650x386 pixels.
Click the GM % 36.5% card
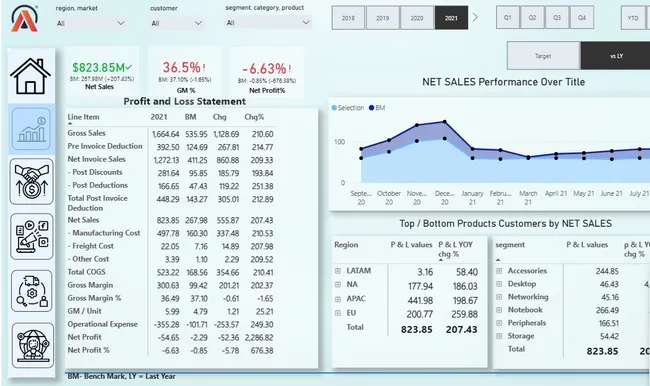[185, 73]
